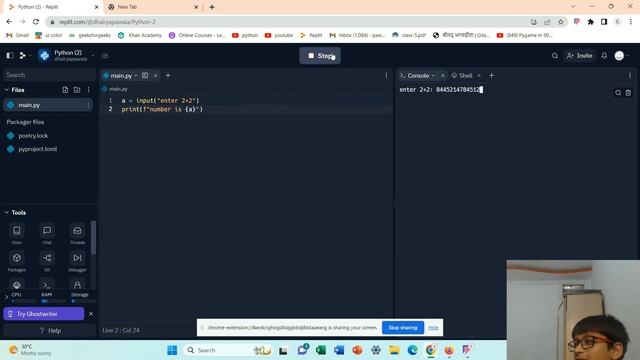Invite collaborators to the repl

pyautogui.click(x=580, y=56)
